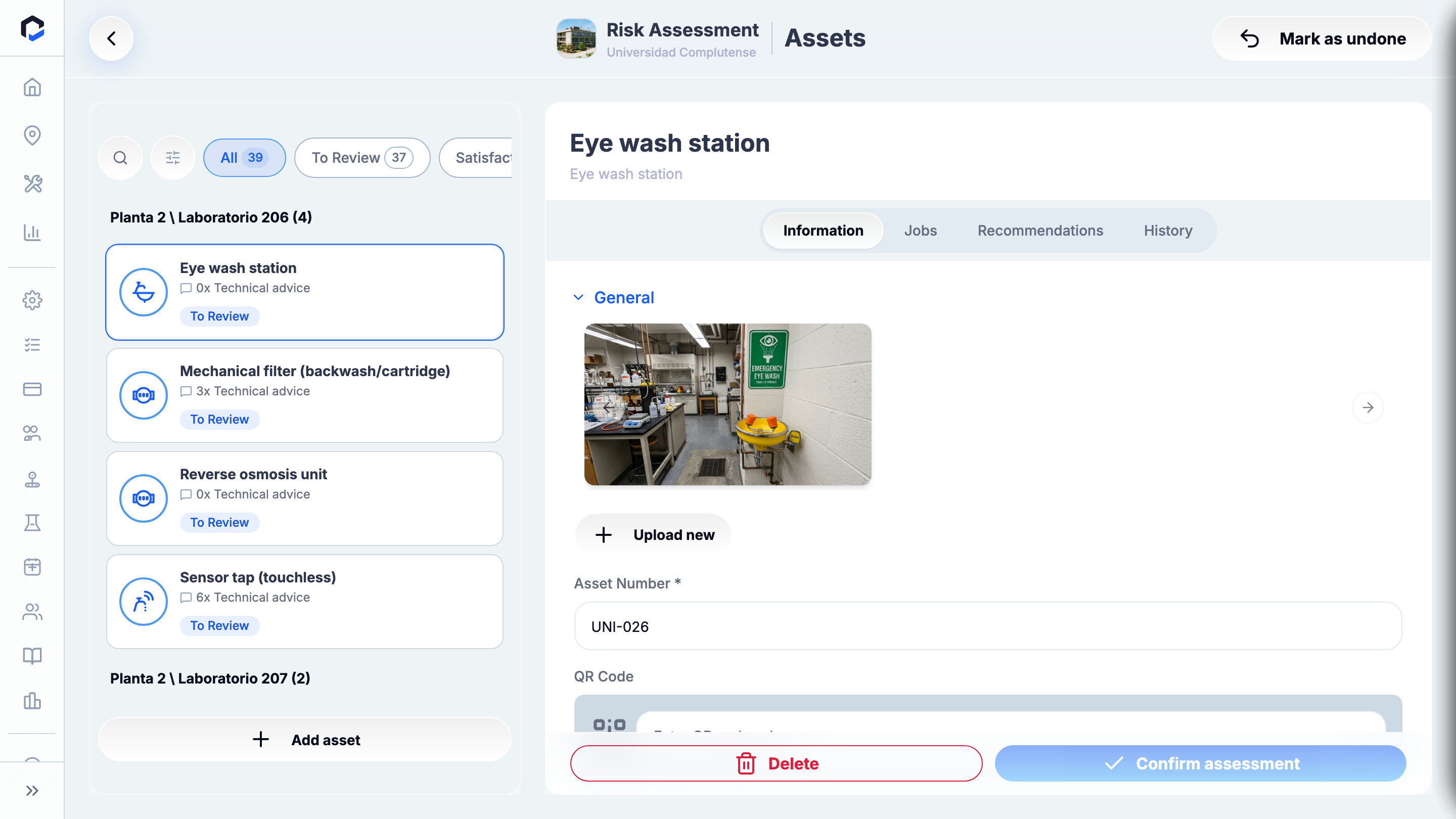
Task: Click To Review badge on Sensor tap
Action: 219,626
